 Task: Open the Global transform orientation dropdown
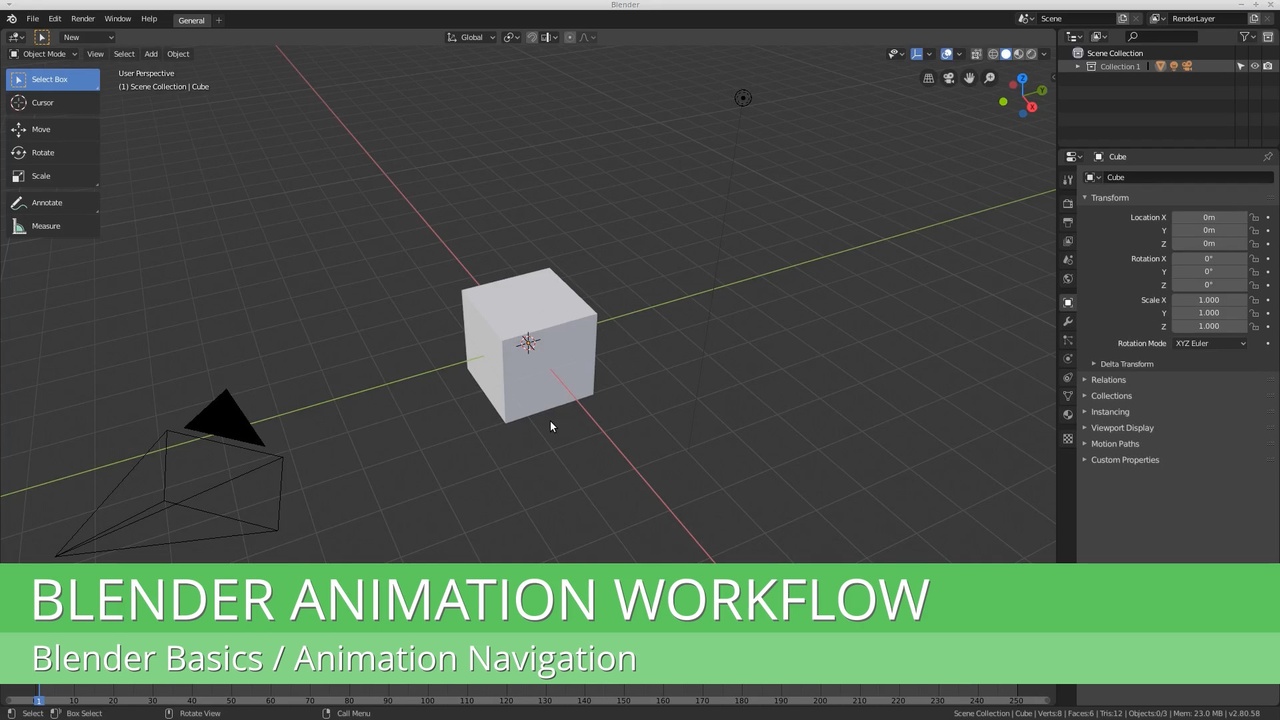pyautogui.click(x=471, y=37)
